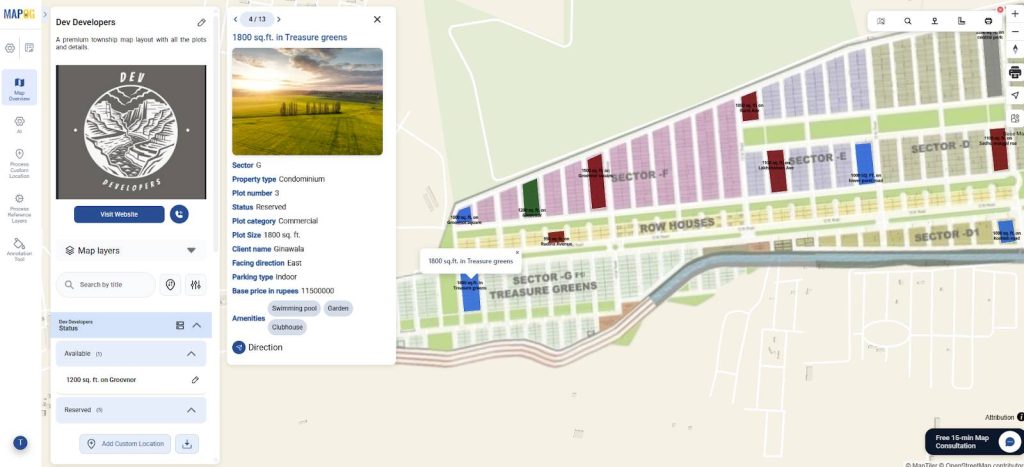Expand the Map layers dropdown
1024x467 pixels.
pos(131,250)
